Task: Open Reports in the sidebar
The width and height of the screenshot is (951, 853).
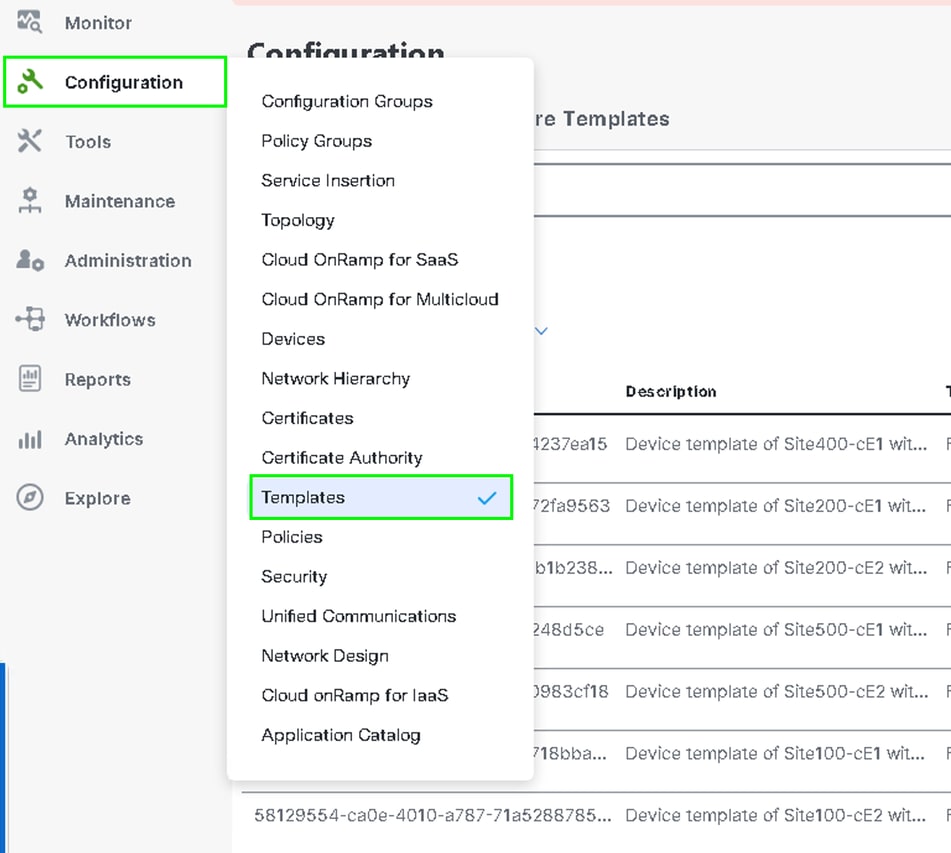Action: (98, 380)
